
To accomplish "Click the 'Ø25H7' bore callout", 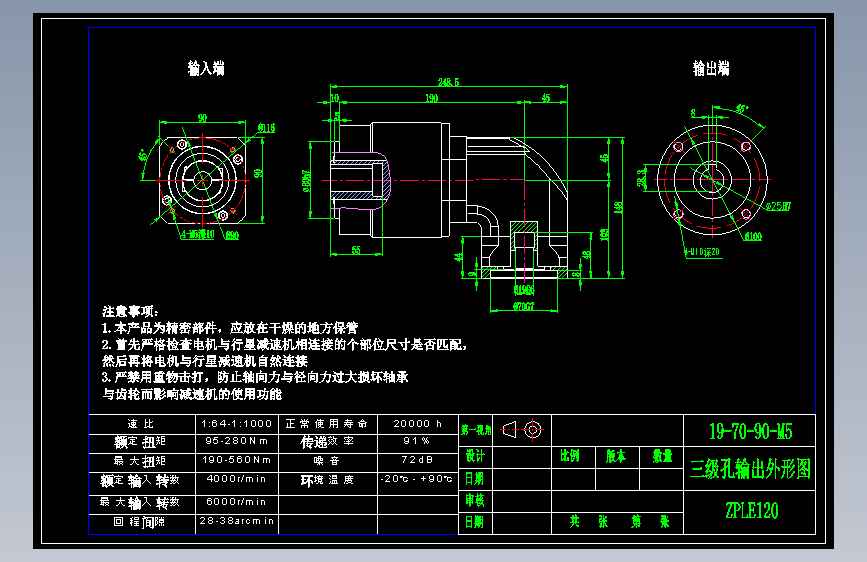I will tap(779, 206).
